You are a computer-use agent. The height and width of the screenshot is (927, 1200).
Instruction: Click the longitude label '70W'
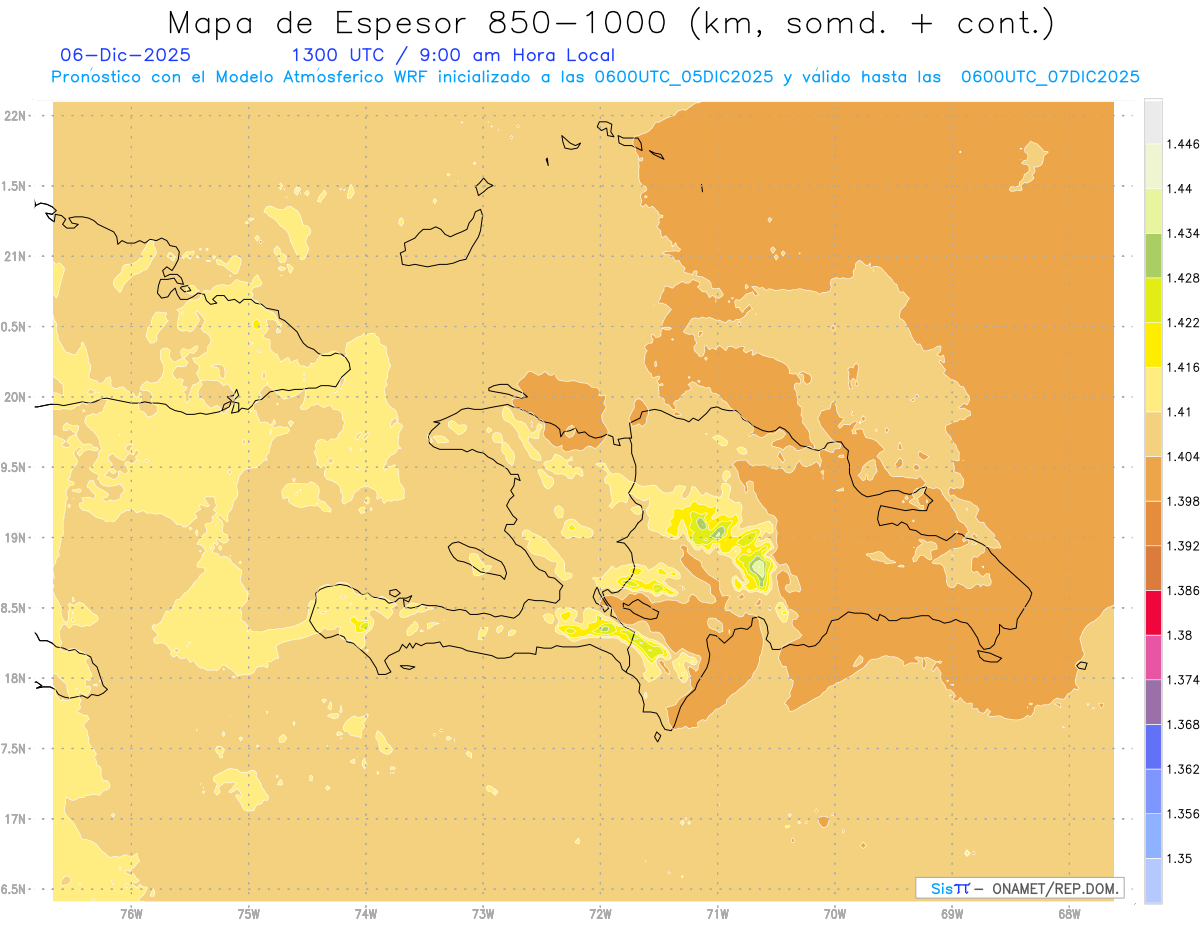(835, 913)
